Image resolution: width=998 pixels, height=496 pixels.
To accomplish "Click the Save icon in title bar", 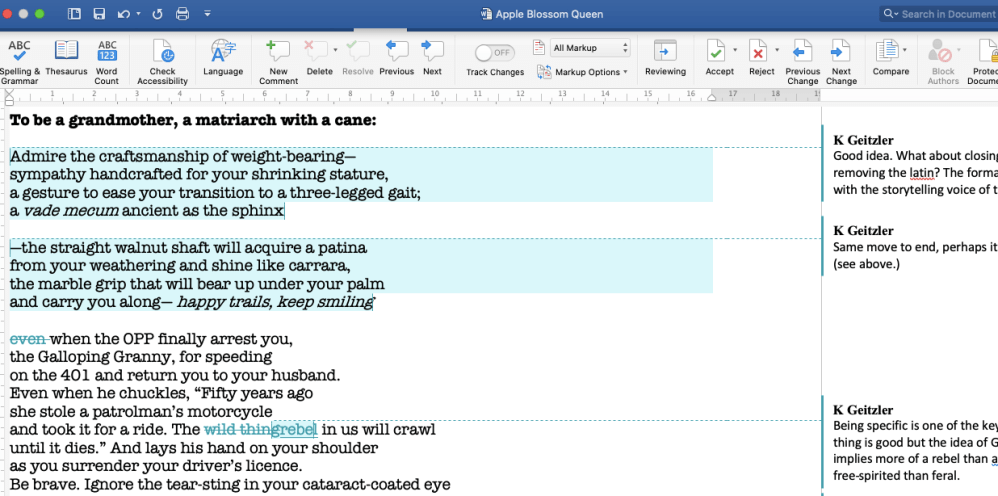I will coord(99,14).
